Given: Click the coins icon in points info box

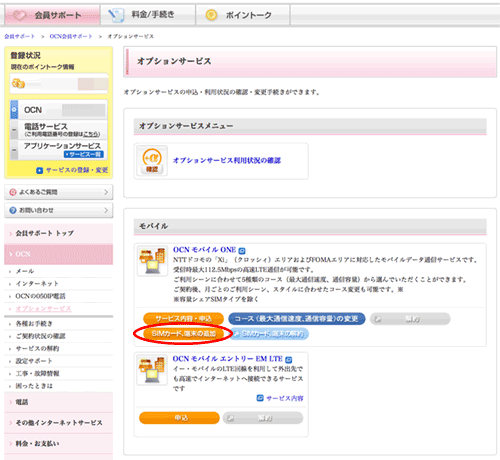Looking at the screenshot, I should pyautogui.click(x=18, y=83).
